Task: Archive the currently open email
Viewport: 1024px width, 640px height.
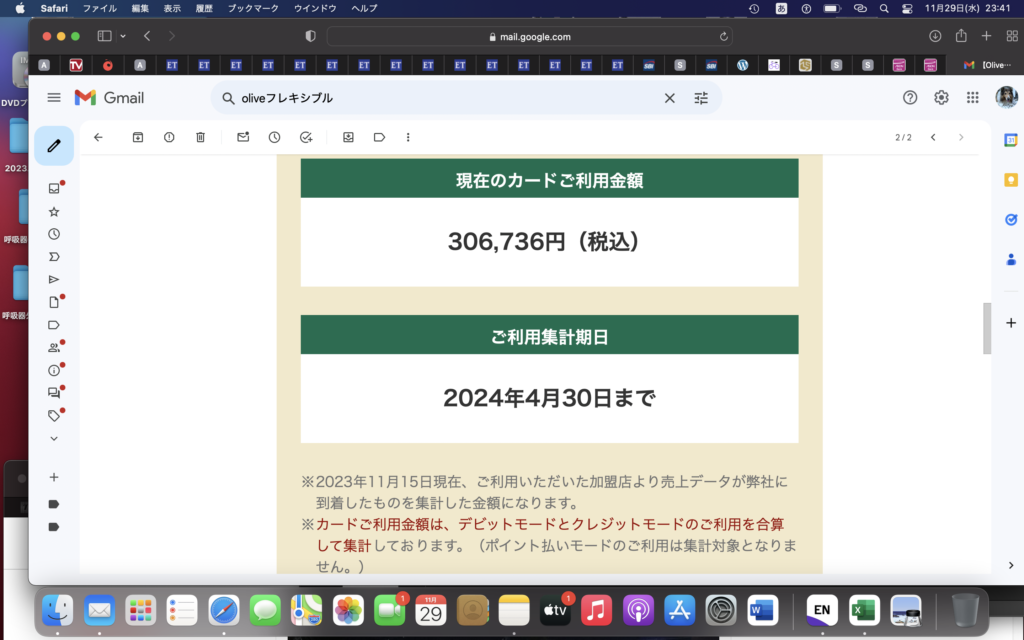Action: pyautogui.click(x=138, y=137)
